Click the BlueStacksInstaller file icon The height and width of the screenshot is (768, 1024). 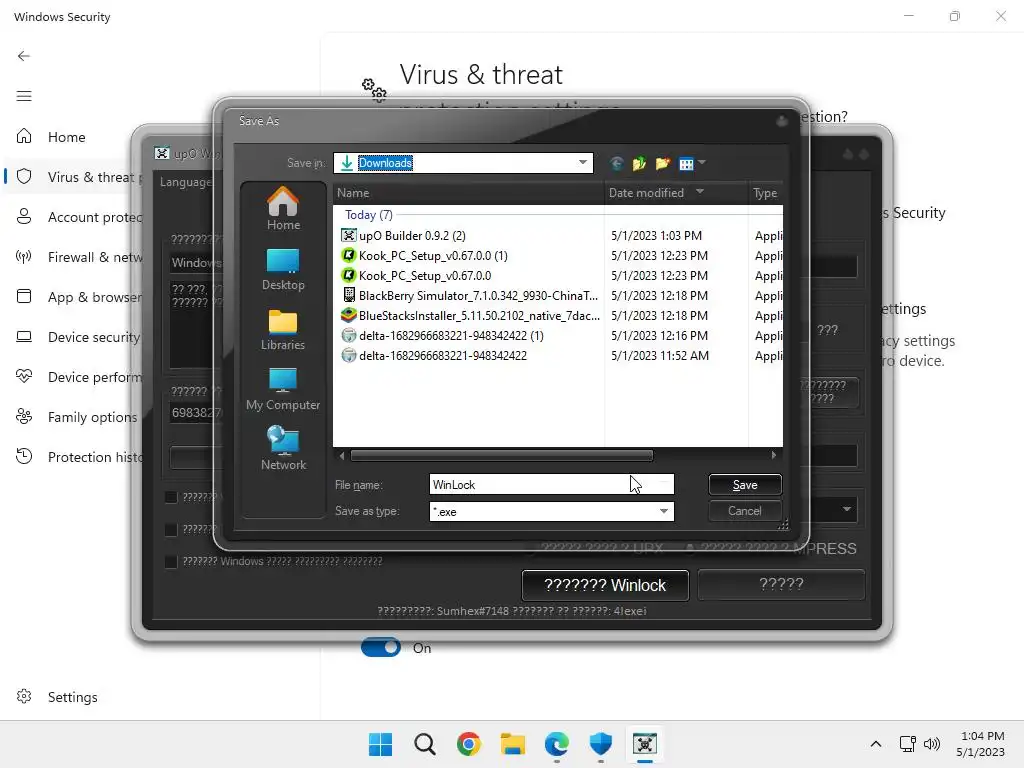[x=349, y=315]
